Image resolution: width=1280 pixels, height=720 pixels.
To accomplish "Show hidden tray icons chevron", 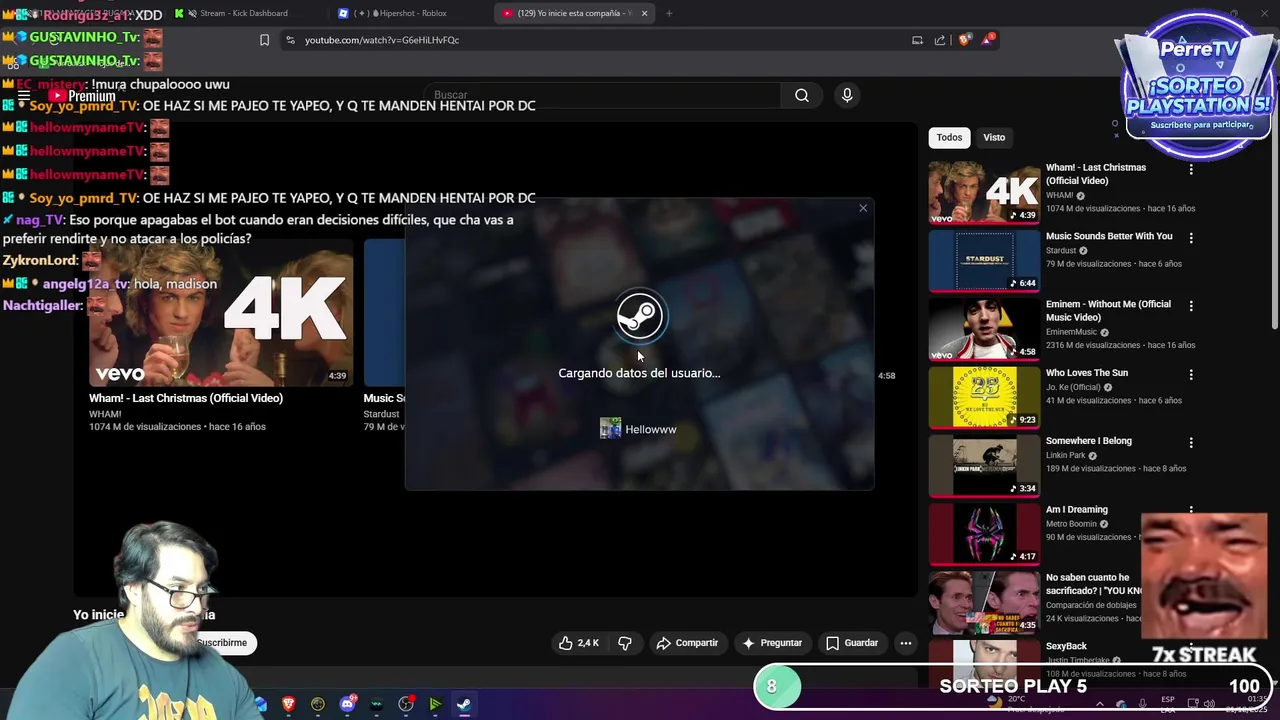I will [1100, 704].
